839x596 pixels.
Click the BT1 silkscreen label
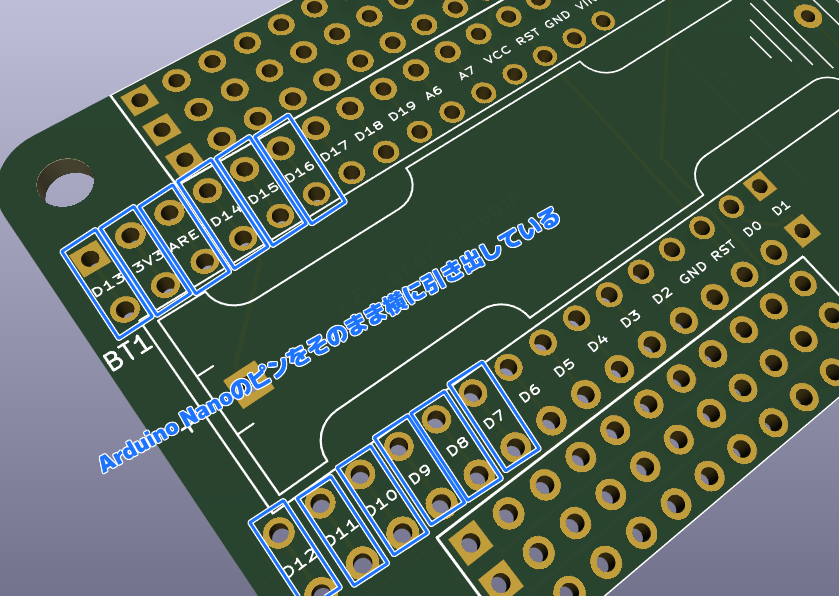click(127, 352)
